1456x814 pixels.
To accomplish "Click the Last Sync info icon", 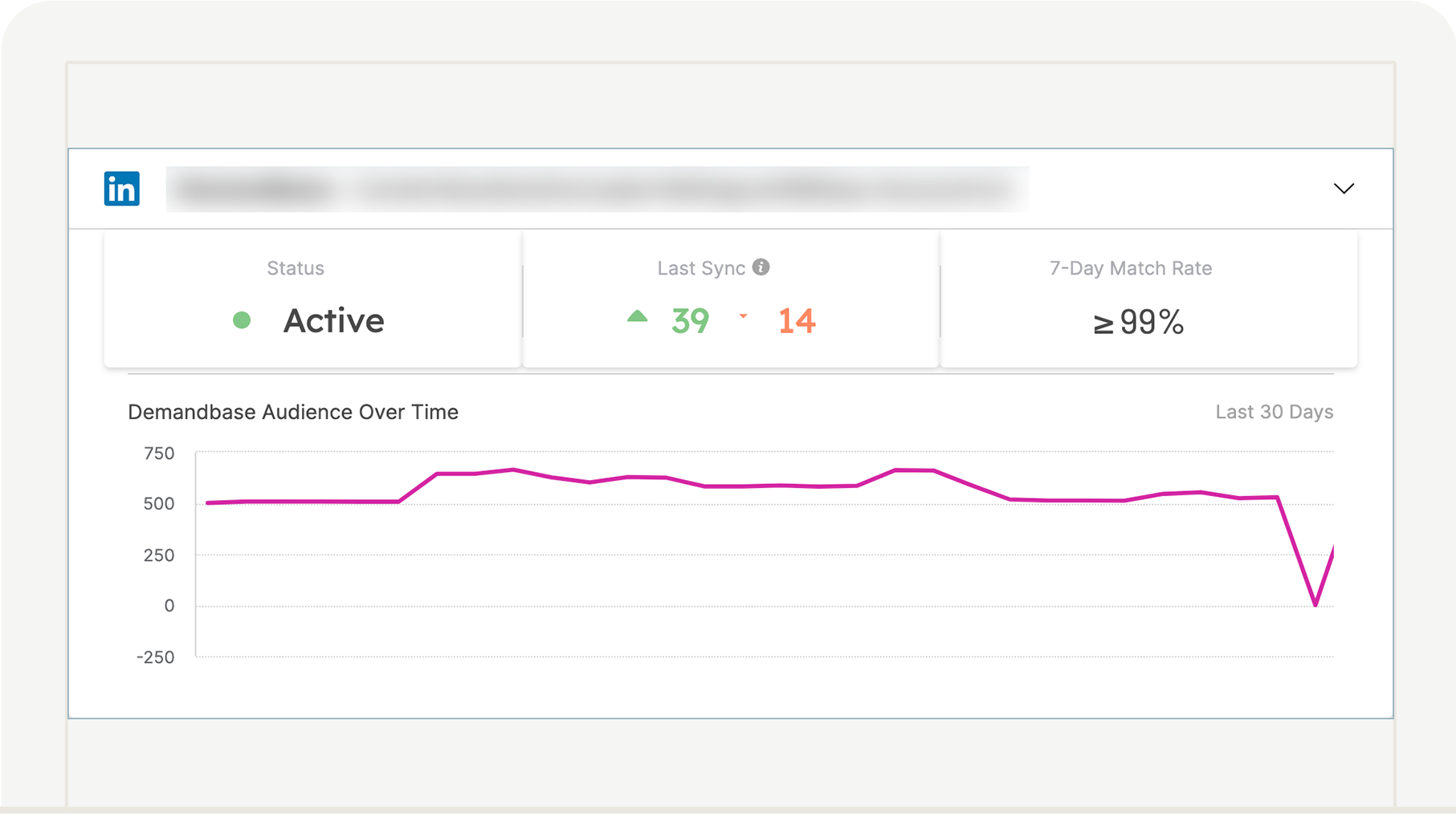I will click(x=761, y=267).
